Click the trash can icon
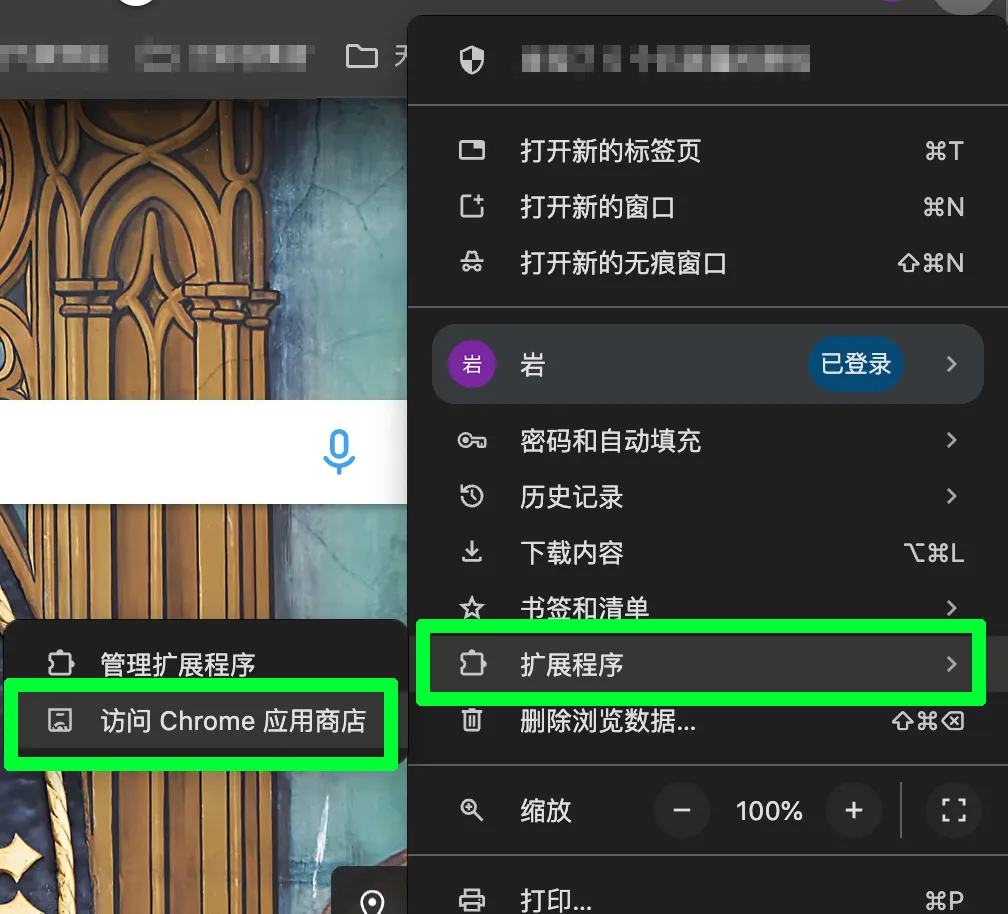The width and height of the screenshot is (1008, 914). [x=472, y=720]
